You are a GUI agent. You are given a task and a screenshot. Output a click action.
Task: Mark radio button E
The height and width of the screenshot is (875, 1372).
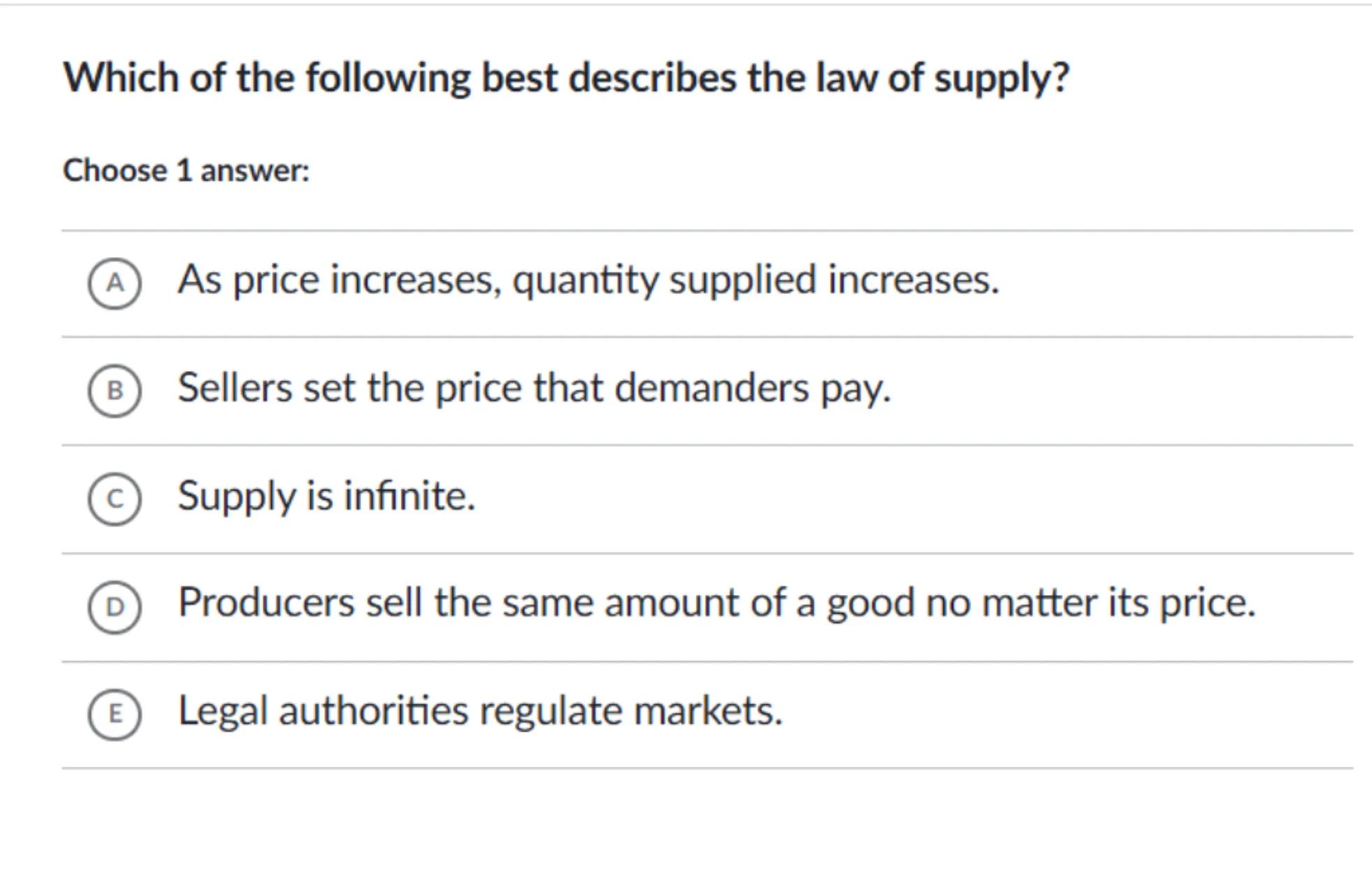tap(115, 714)
